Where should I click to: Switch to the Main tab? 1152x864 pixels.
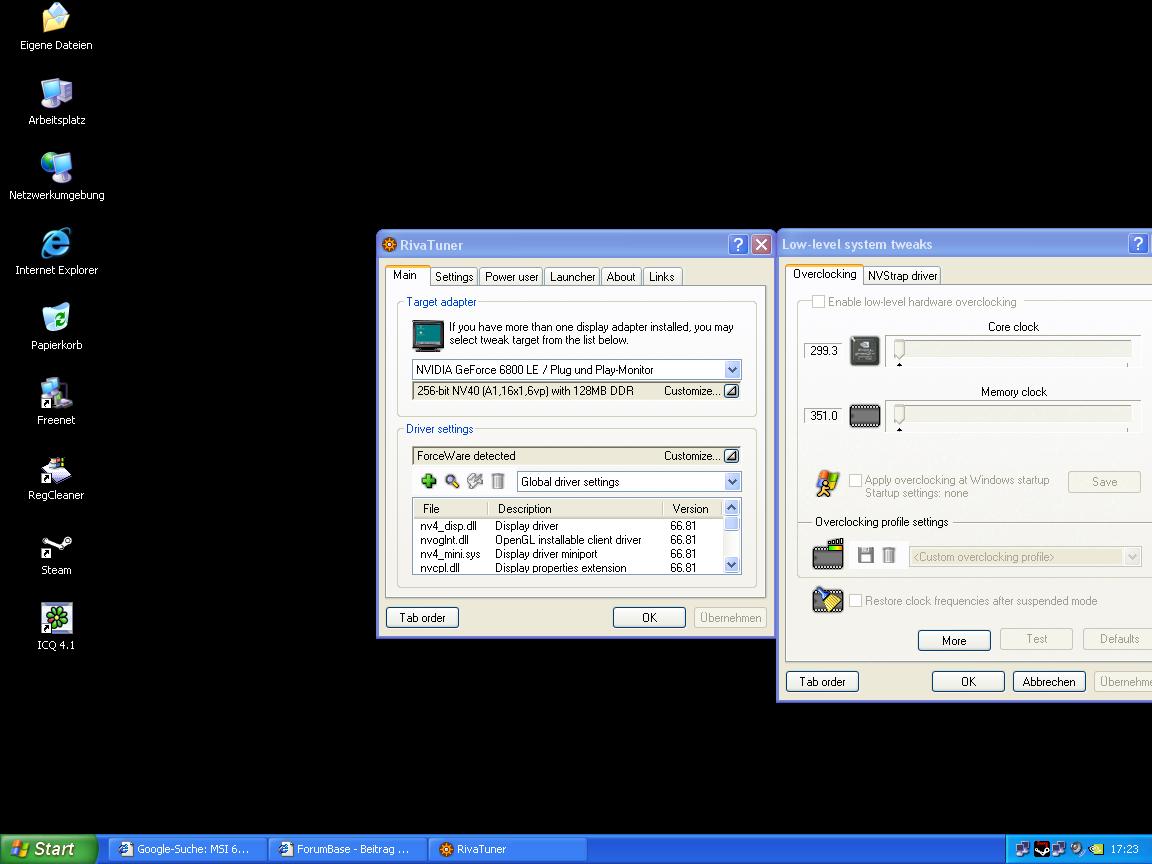coord(405,275)
